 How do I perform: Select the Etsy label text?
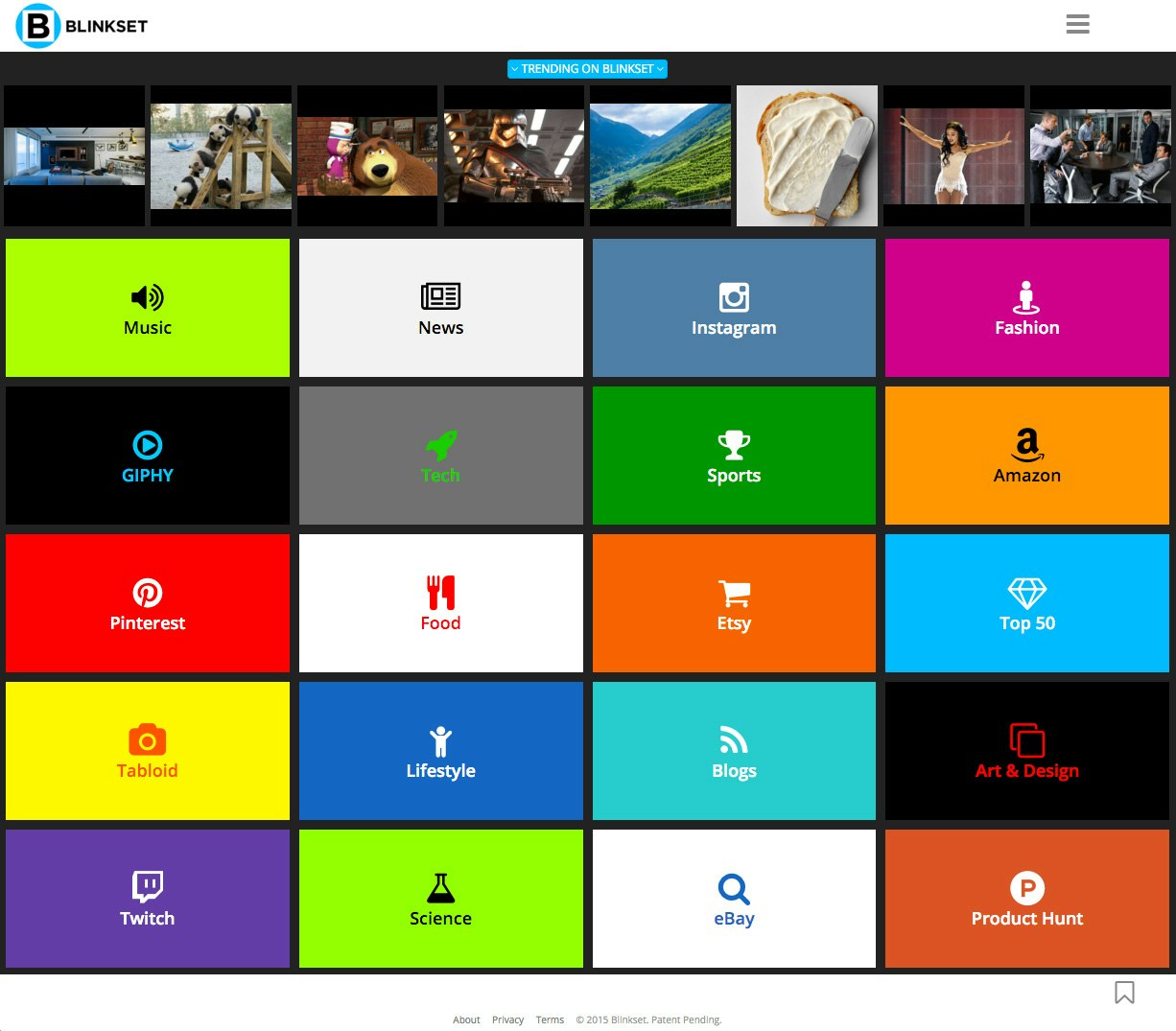click(734, 623)
